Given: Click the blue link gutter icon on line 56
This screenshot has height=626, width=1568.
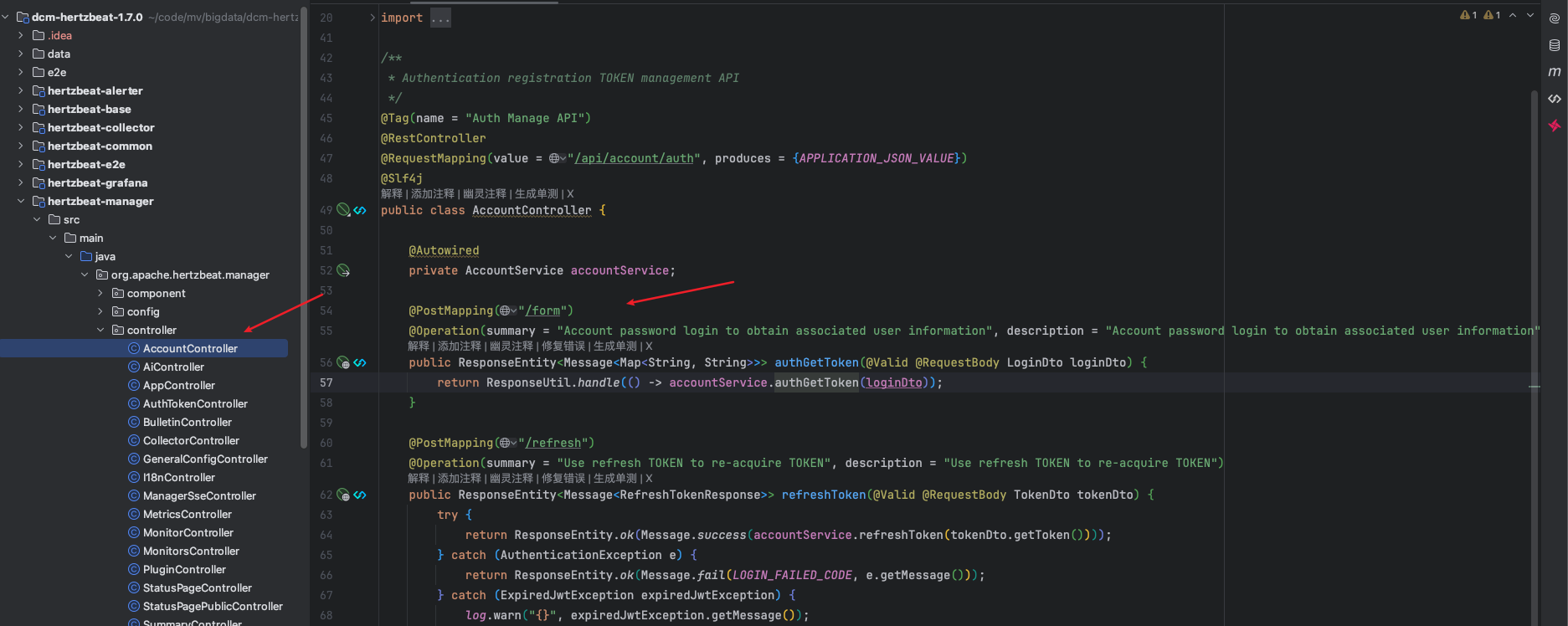Looking at the screenshot, I should coord(360,362).
